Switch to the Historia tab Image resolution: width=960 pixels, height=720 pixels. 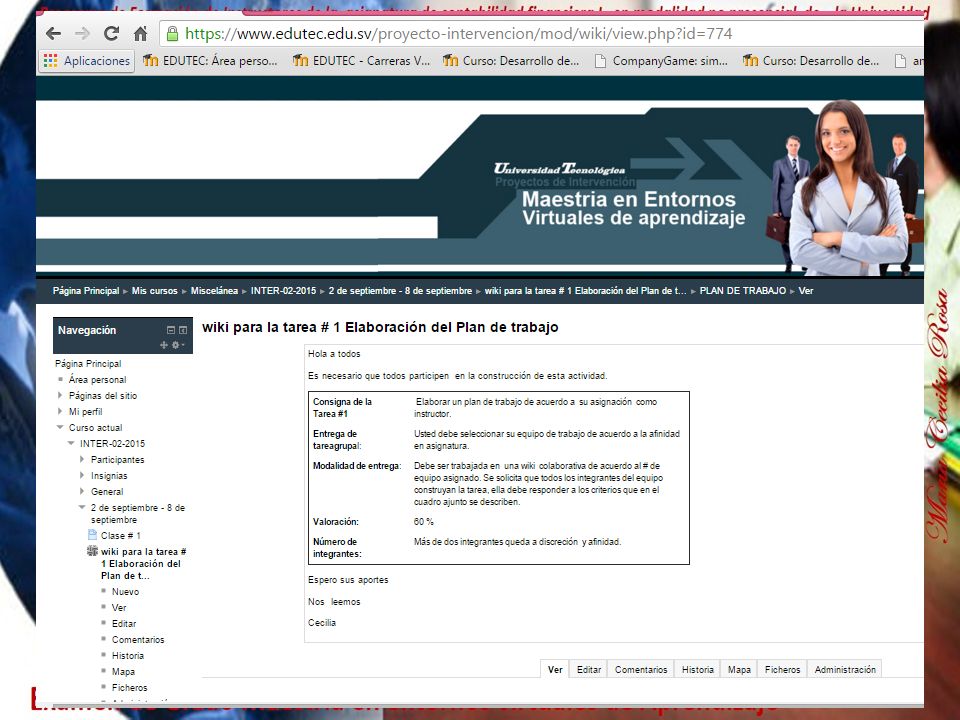(x=698, y=669)
